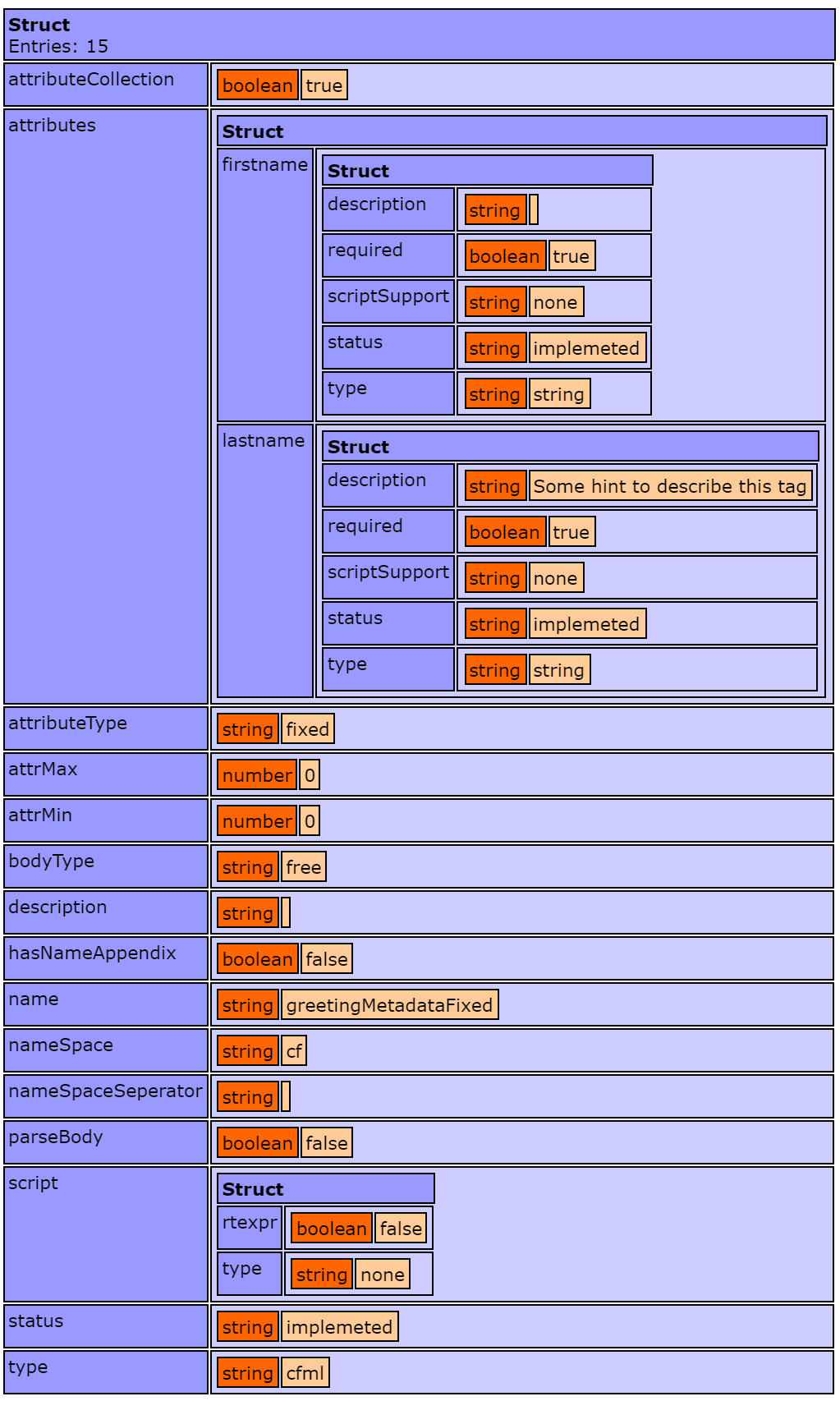The height and width of the screenshot is (1401, 840).
Task: Toggle the bodyType key row
Action: (106, 866)
